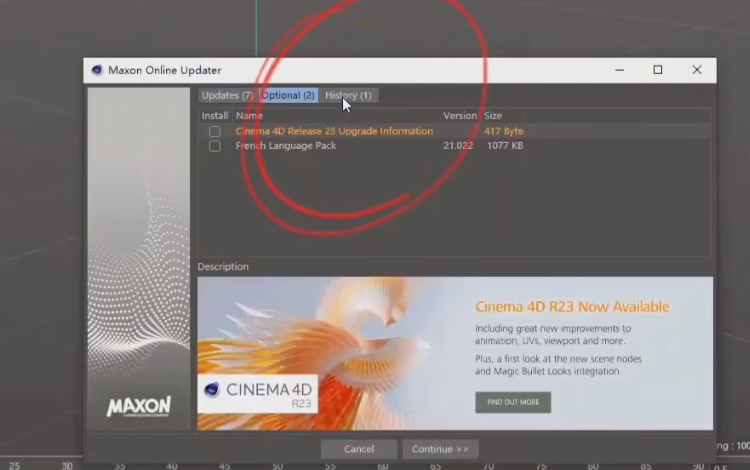
Task: Close the Maxon Online Updater window
Action: [697, 70]
